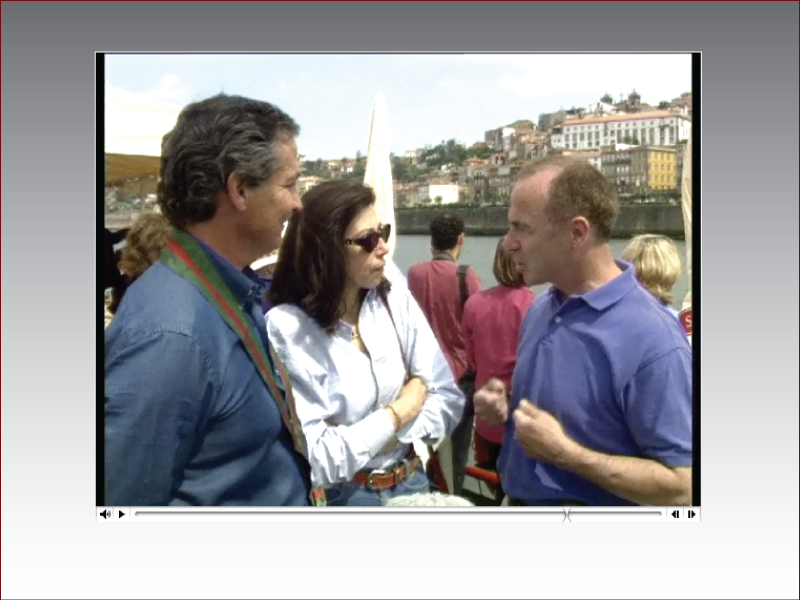This screenshot has height=600, width=800.
Task: Click seek bar track right of playhead
Action: 615,514
